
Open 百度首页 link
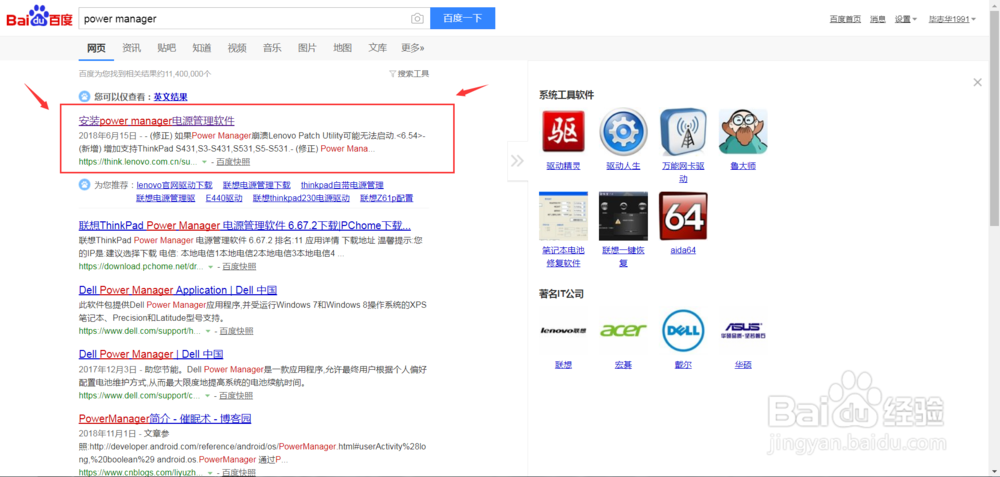(x=845, y=19)
